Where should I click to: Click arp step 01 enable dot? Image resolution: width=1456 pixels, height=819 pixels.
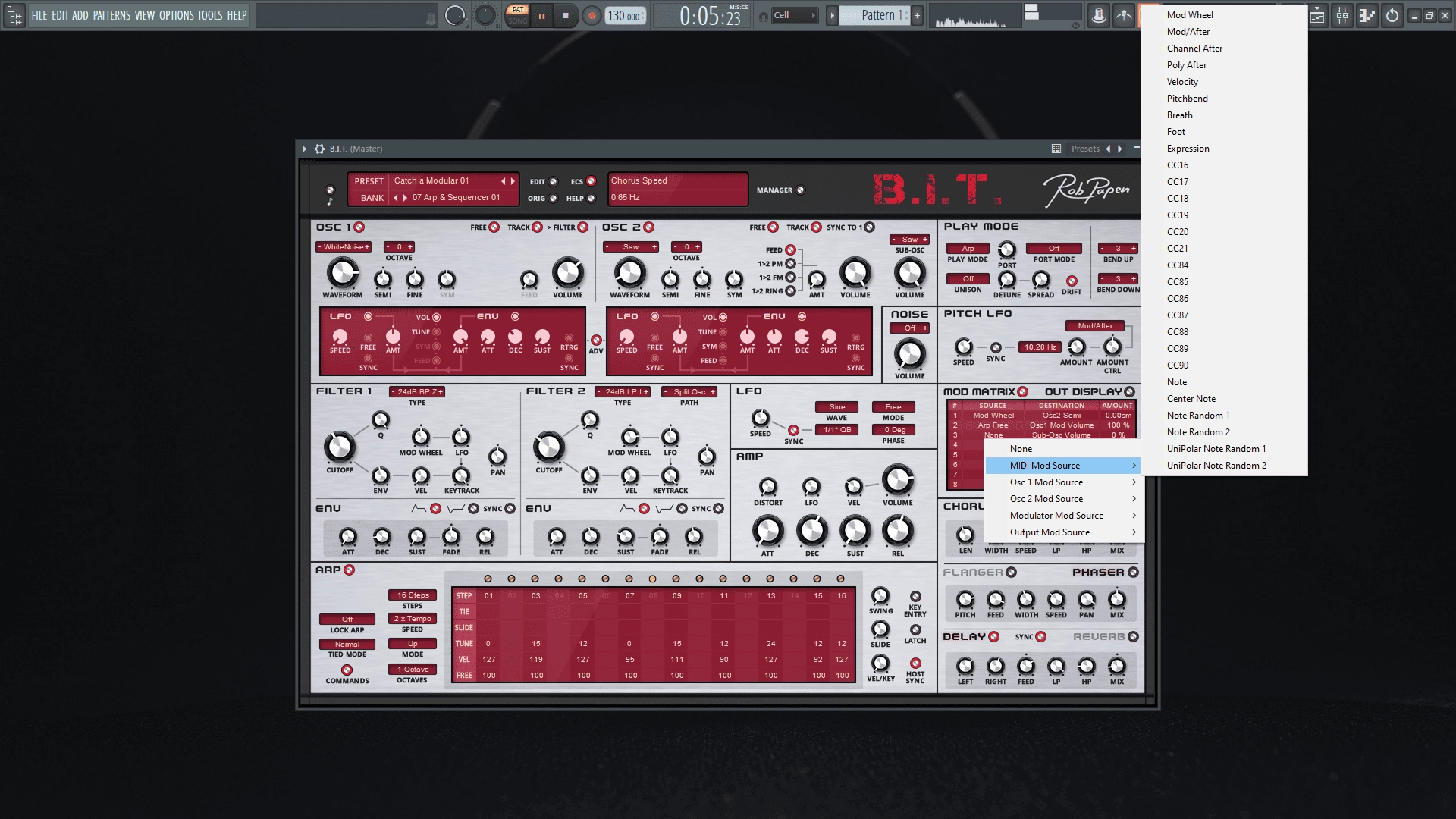488,579
